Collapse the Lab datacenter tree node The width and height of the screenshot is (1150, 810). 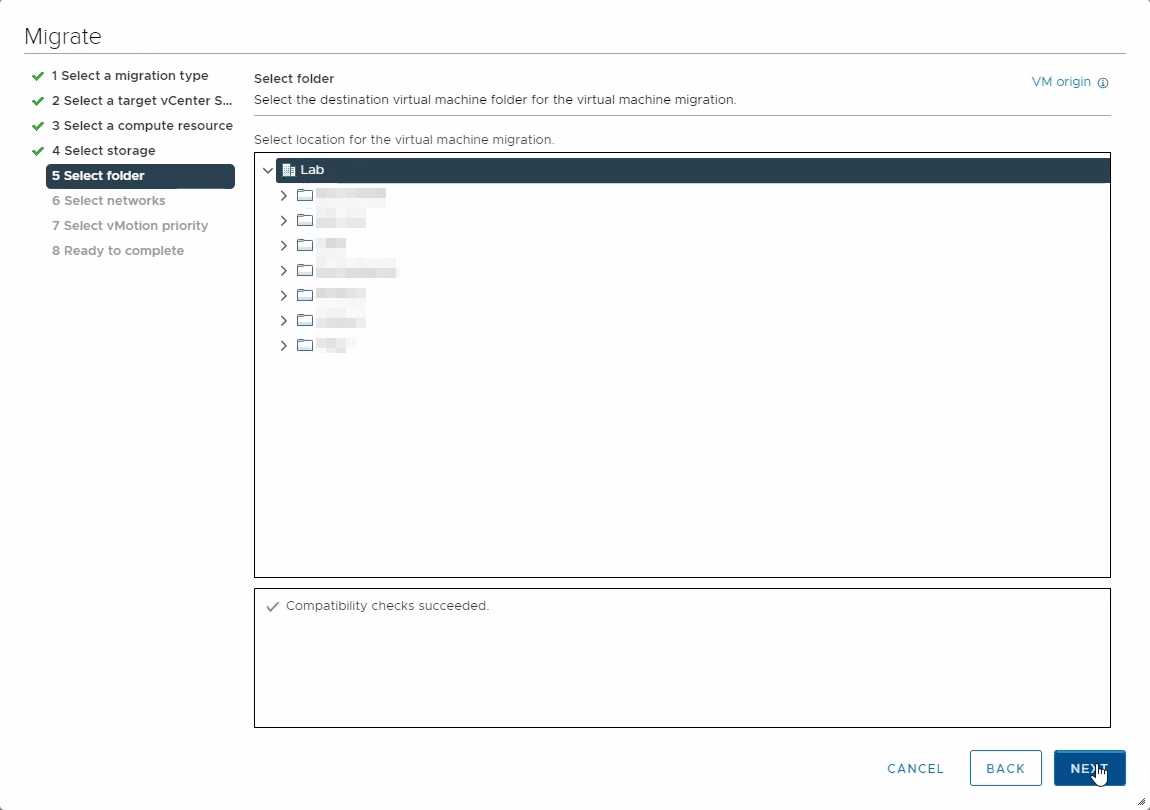[267, 170]
